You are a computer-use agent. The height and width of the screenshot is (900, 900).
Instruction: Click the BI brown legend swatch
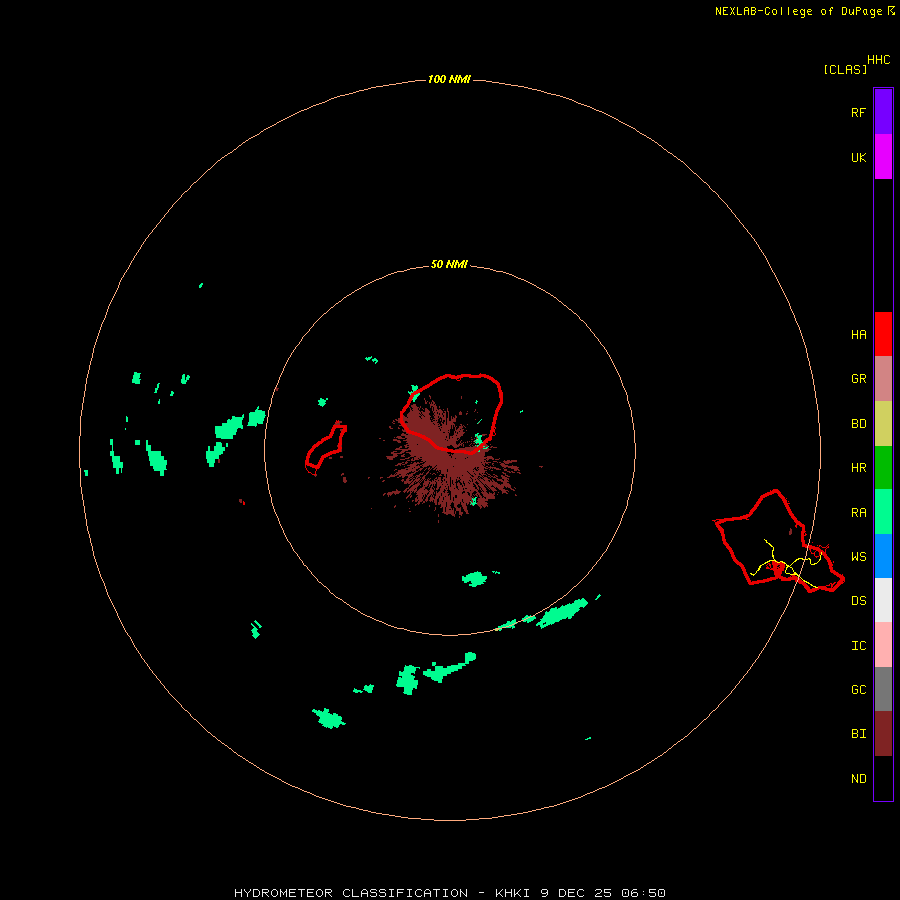[883, 734]
